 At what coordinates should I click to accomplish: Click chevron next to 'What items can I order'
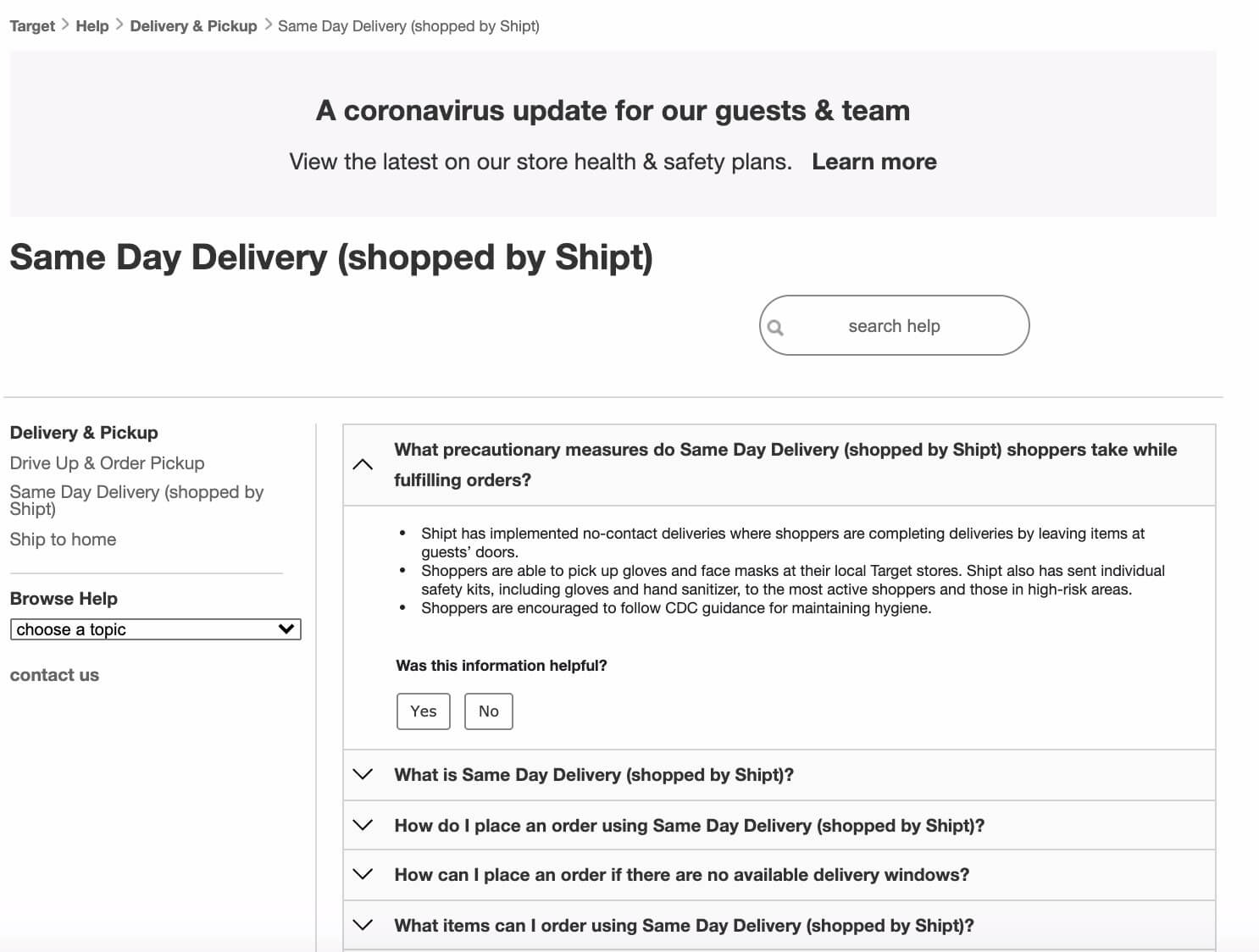(363, 925)
